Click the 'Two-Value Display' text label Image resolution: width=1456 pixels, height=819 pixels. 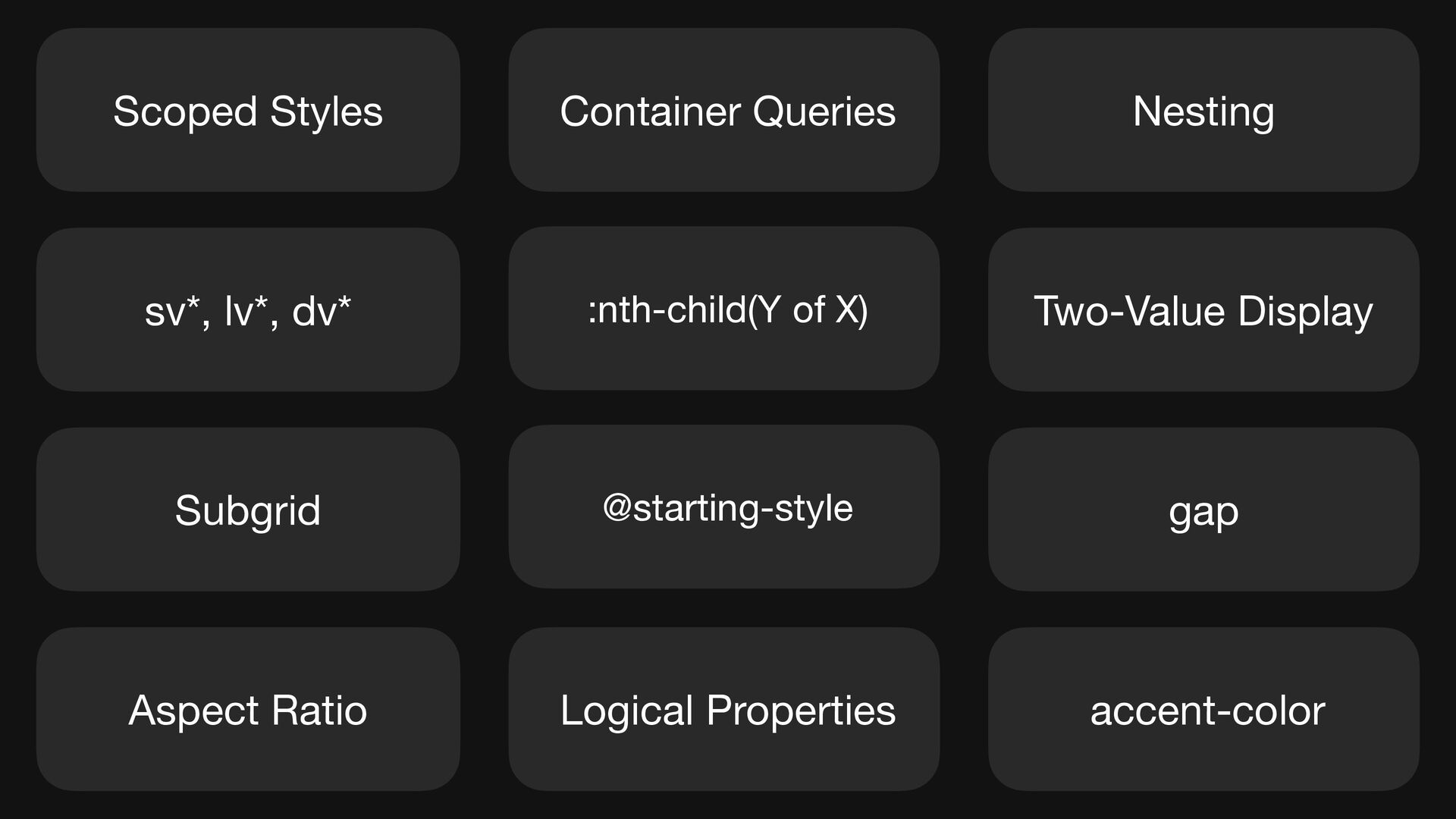pyautogui.click(x=1203, y=312)
